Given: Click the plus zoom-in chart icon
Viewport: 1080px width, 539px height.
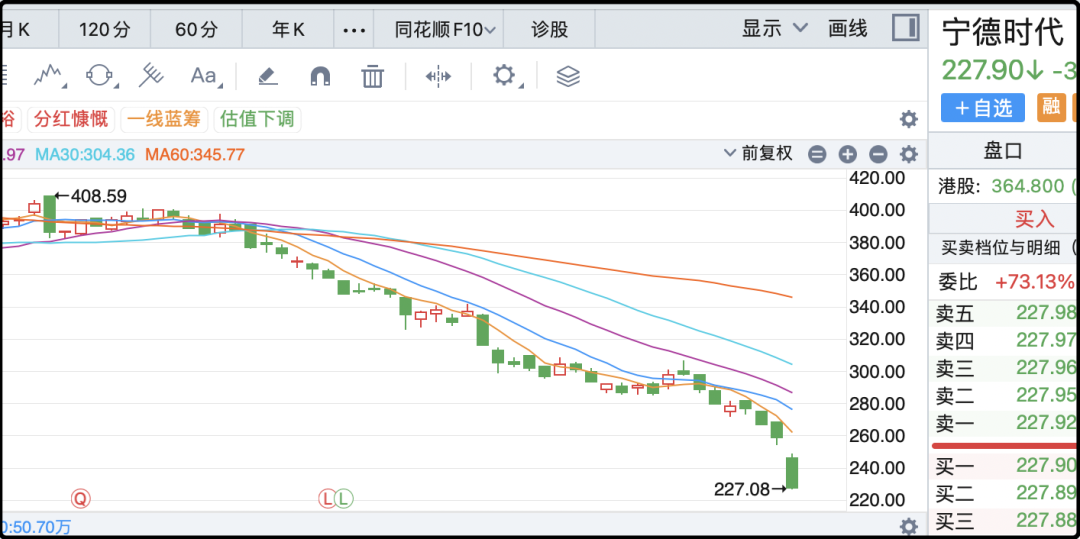Looking at the screenshot, I should pos(847,154).
